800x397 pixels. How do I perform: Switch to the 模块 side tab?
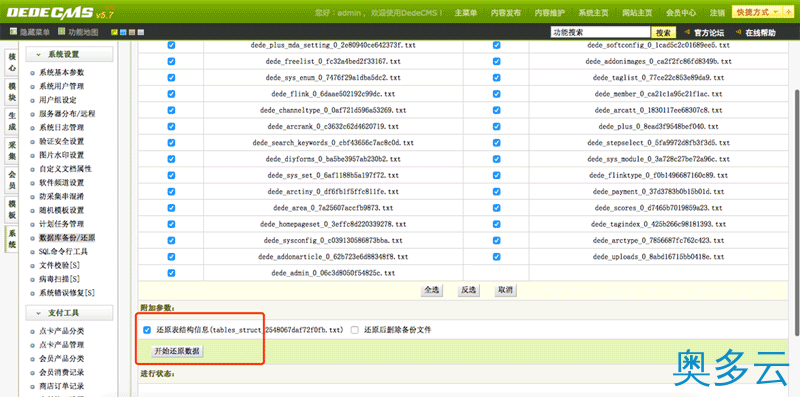pyautogui.click(x=12, y=92)
